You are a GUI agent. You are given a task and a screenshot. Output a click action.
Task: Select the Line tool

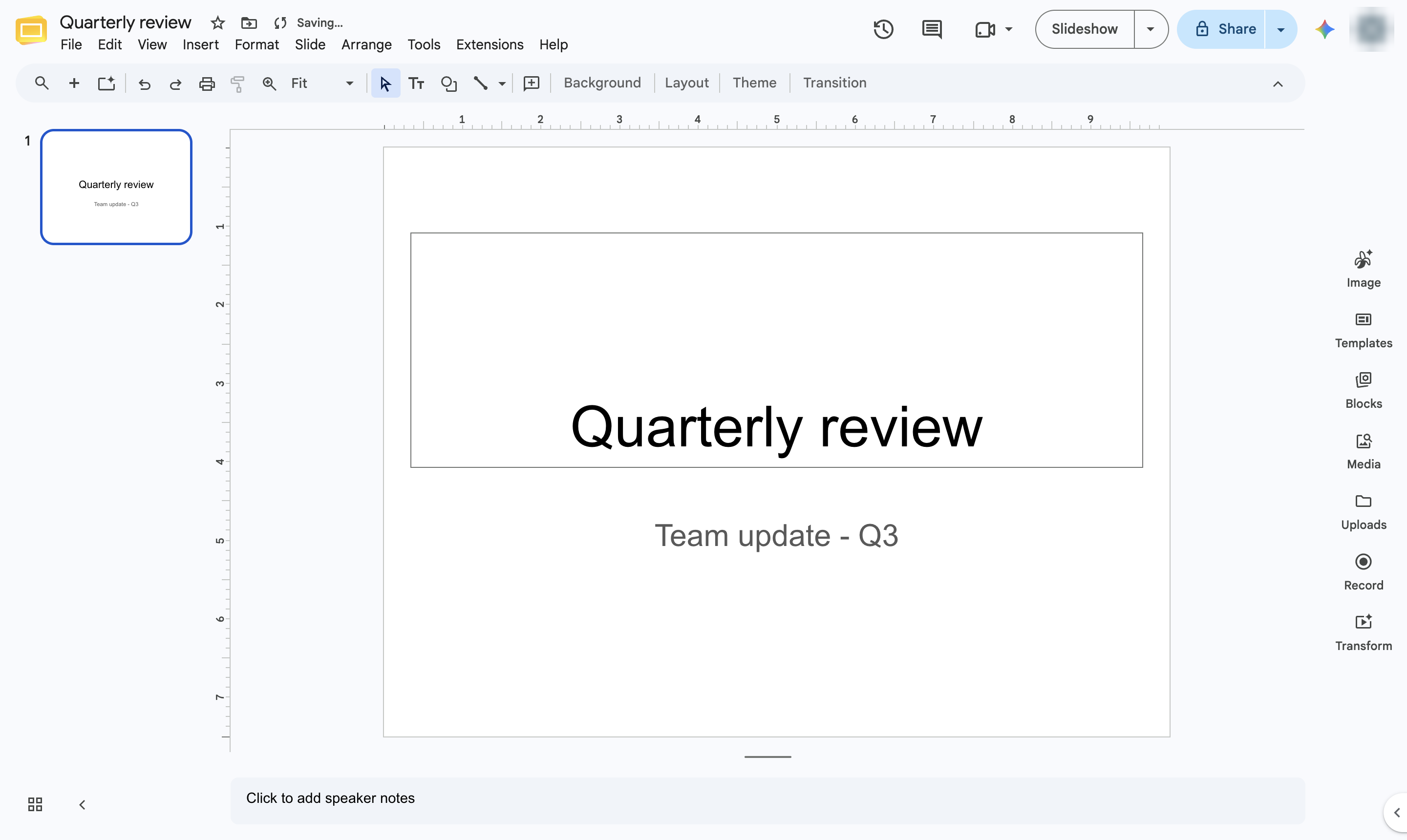[480, 83]
